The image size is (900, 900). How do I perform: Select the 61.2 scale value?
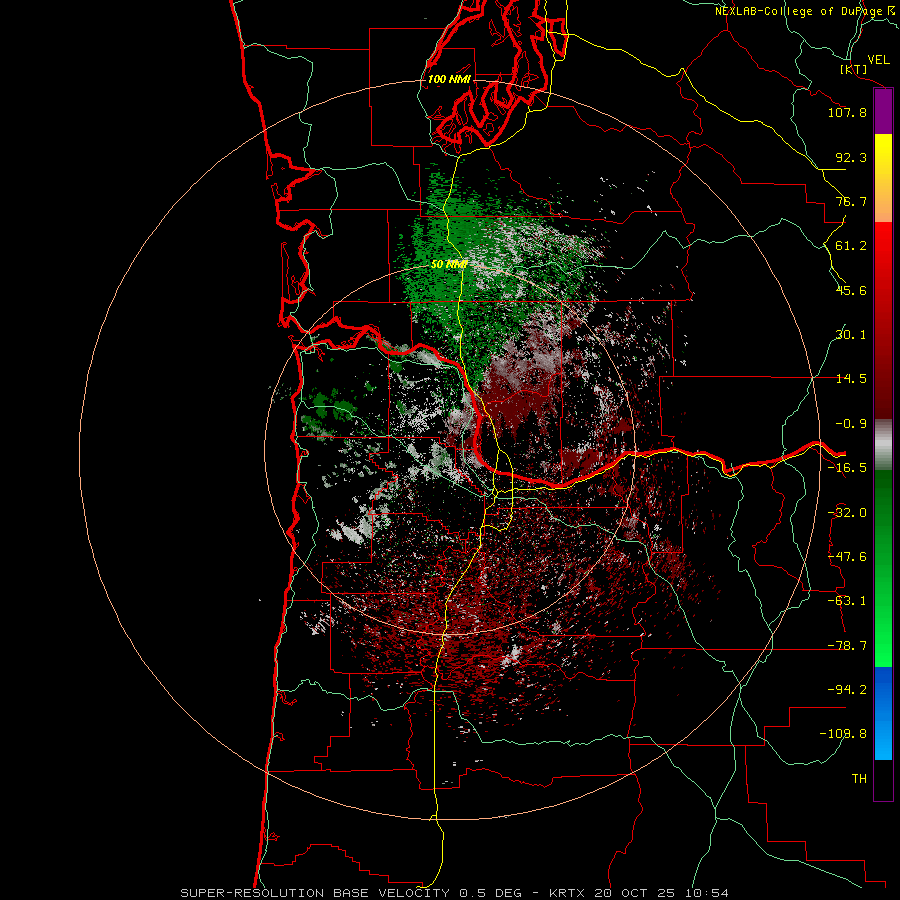click(x=851, y=246)
